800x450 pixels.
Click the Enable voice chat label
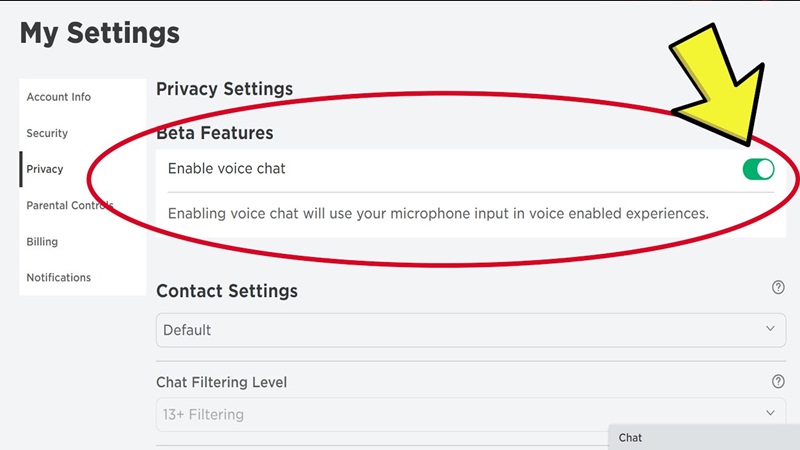pos(227,169)
